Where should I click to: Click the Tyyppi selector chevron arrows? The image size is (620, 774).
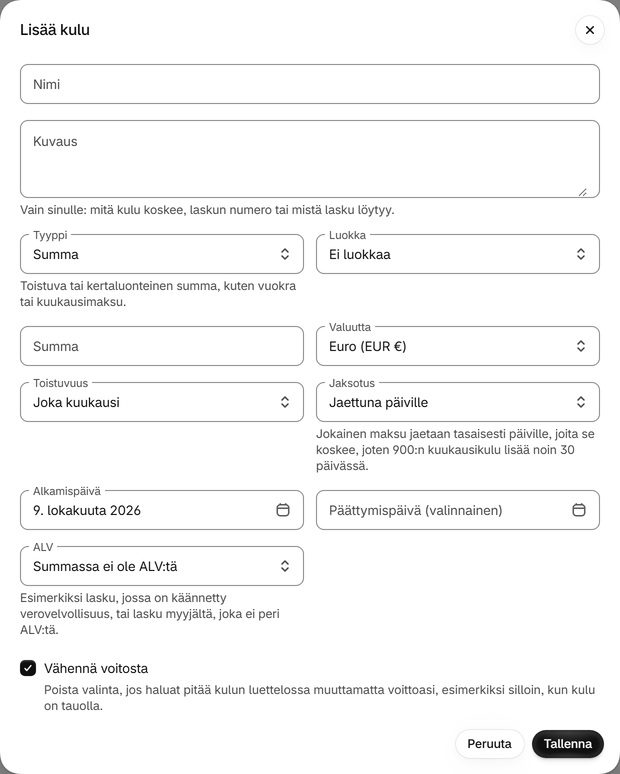click(x=285, y=254)
